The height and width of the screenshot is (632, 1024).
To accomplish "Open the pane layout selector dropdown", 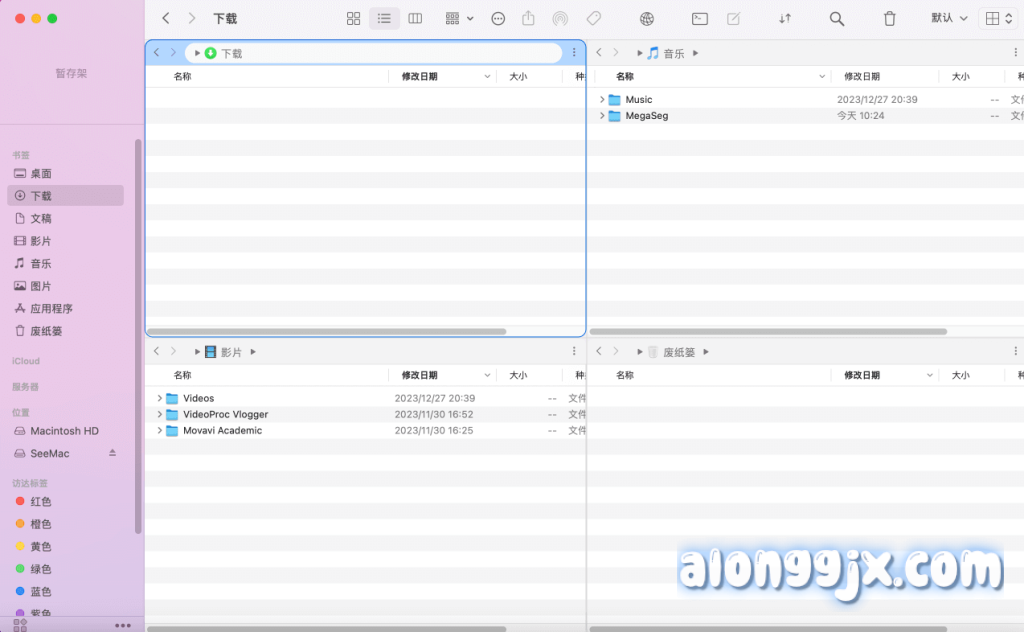I will pyautogui.click(x=998, y=19).
